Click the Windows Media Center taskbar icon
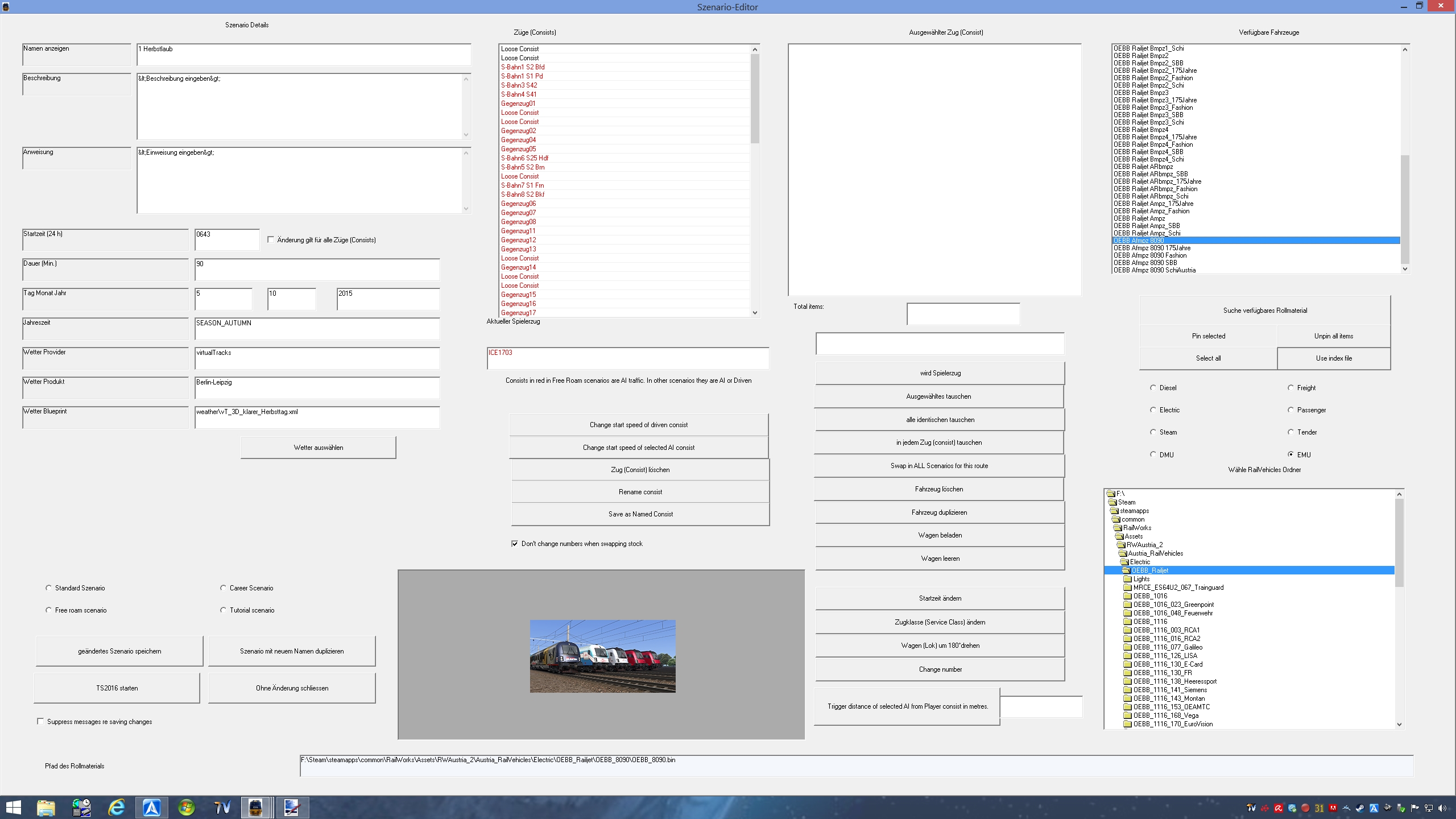 coord(187,807)
